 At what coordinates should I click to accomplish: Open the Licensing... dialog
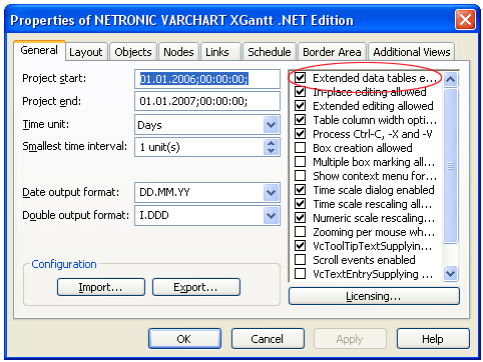tap(374, 296)
